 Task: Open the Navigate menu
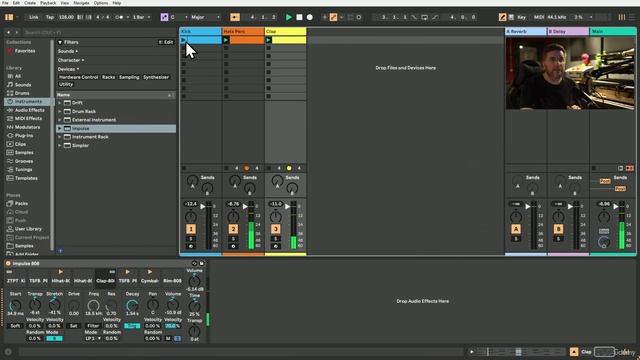(81, 3)
